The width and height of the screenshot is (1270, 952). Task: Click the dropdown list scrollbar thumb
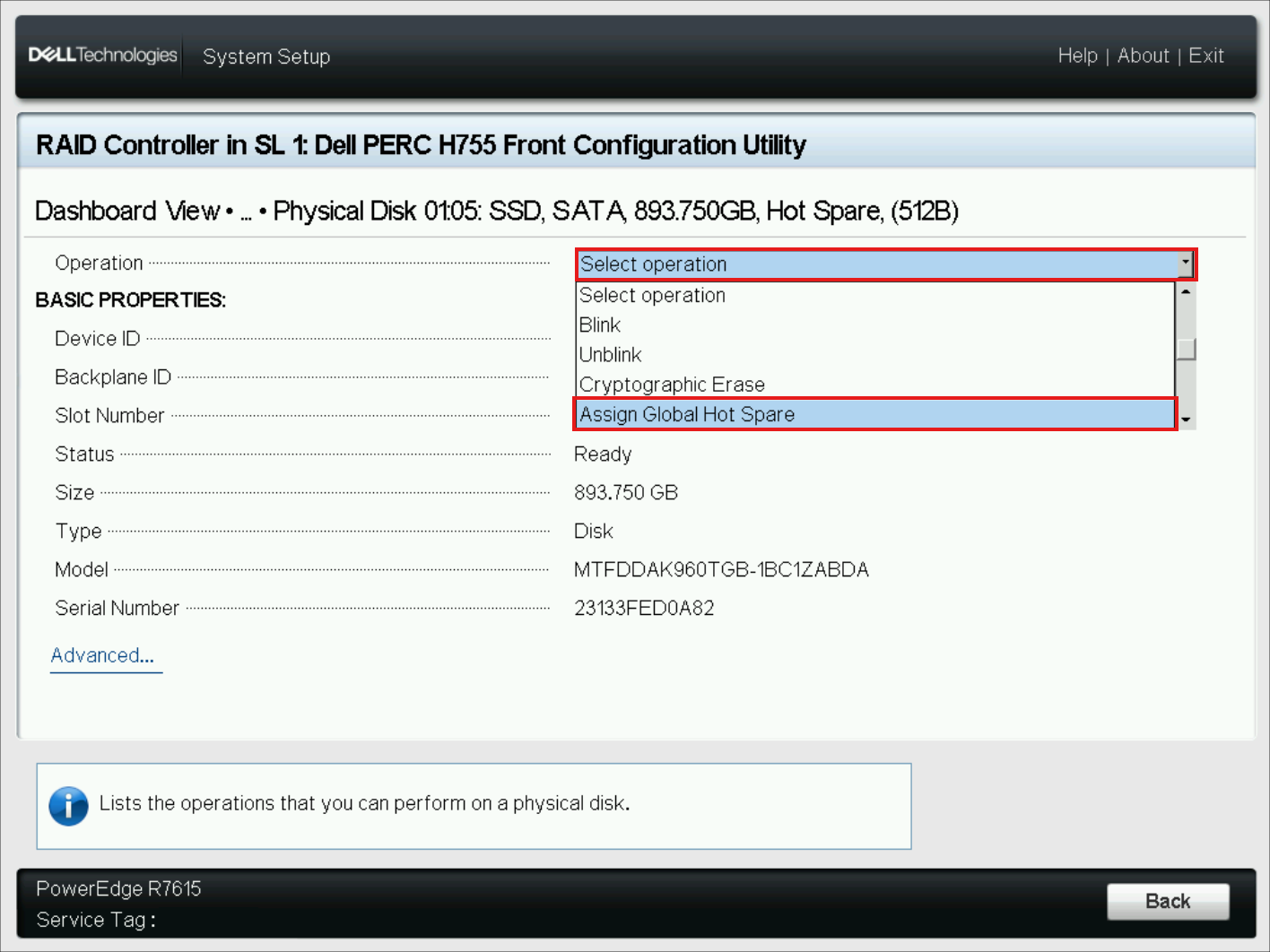click(x=1186, y=349)
